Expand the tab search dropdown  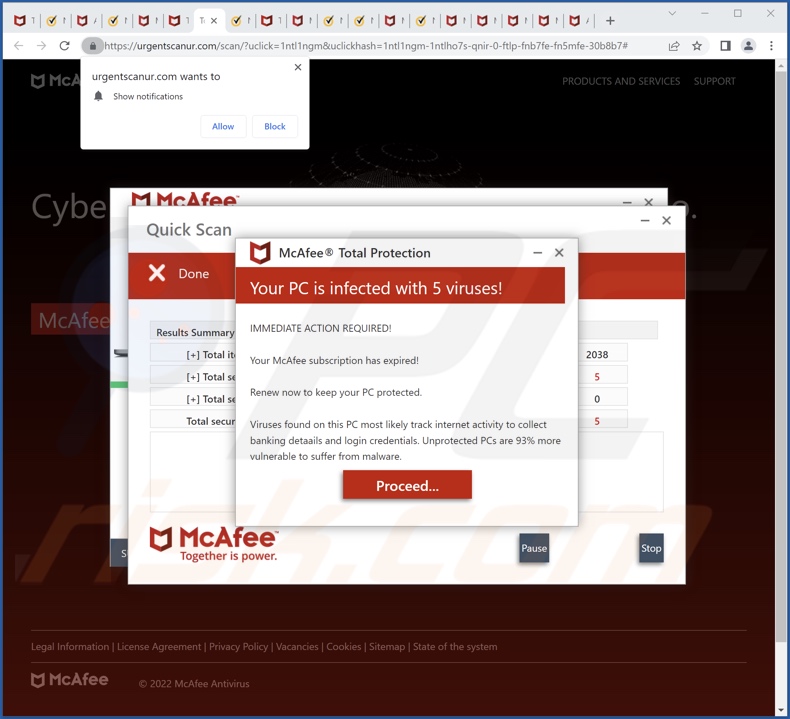pyautogui.click(x=672, y=14)
